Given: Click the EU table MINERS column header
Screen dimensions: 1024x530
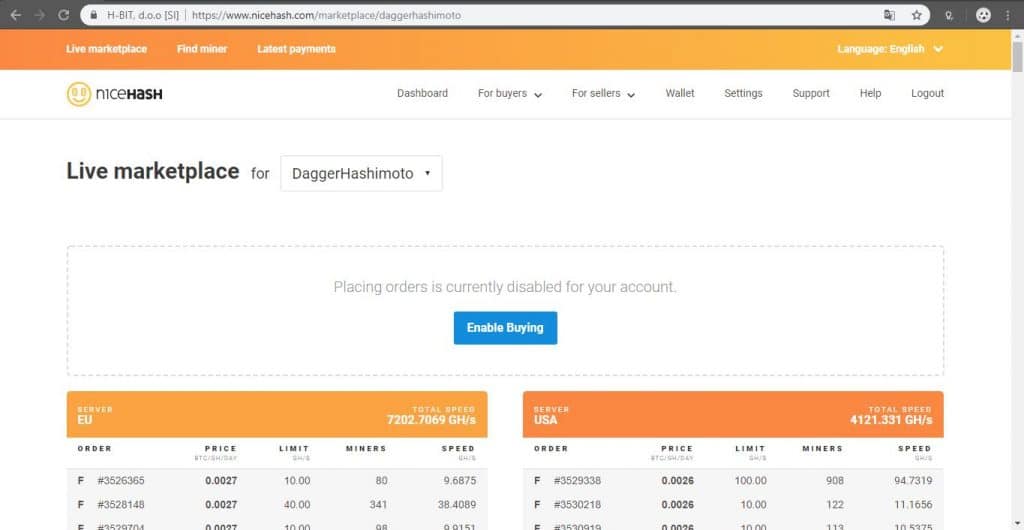Looking at the screenshot, I should point(366,449).
